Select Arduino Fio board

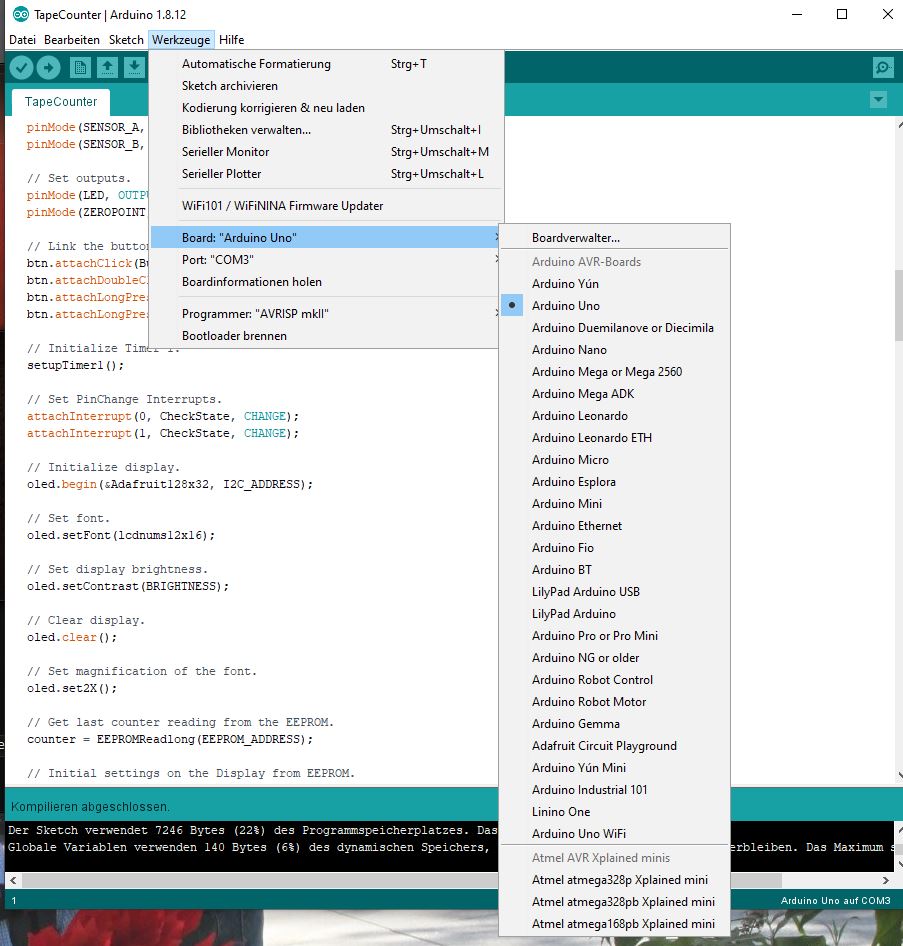pyautogui.click(x=615, y=548)
